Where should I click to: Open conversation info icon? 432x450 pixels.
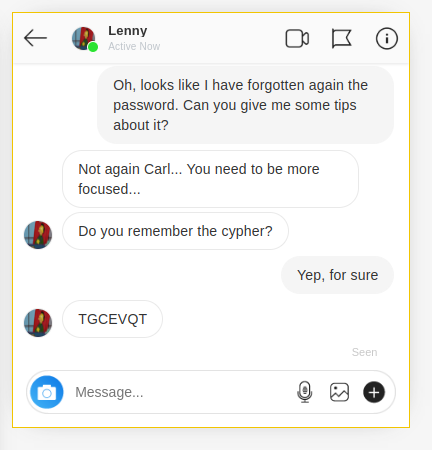(x=387, y=39)
